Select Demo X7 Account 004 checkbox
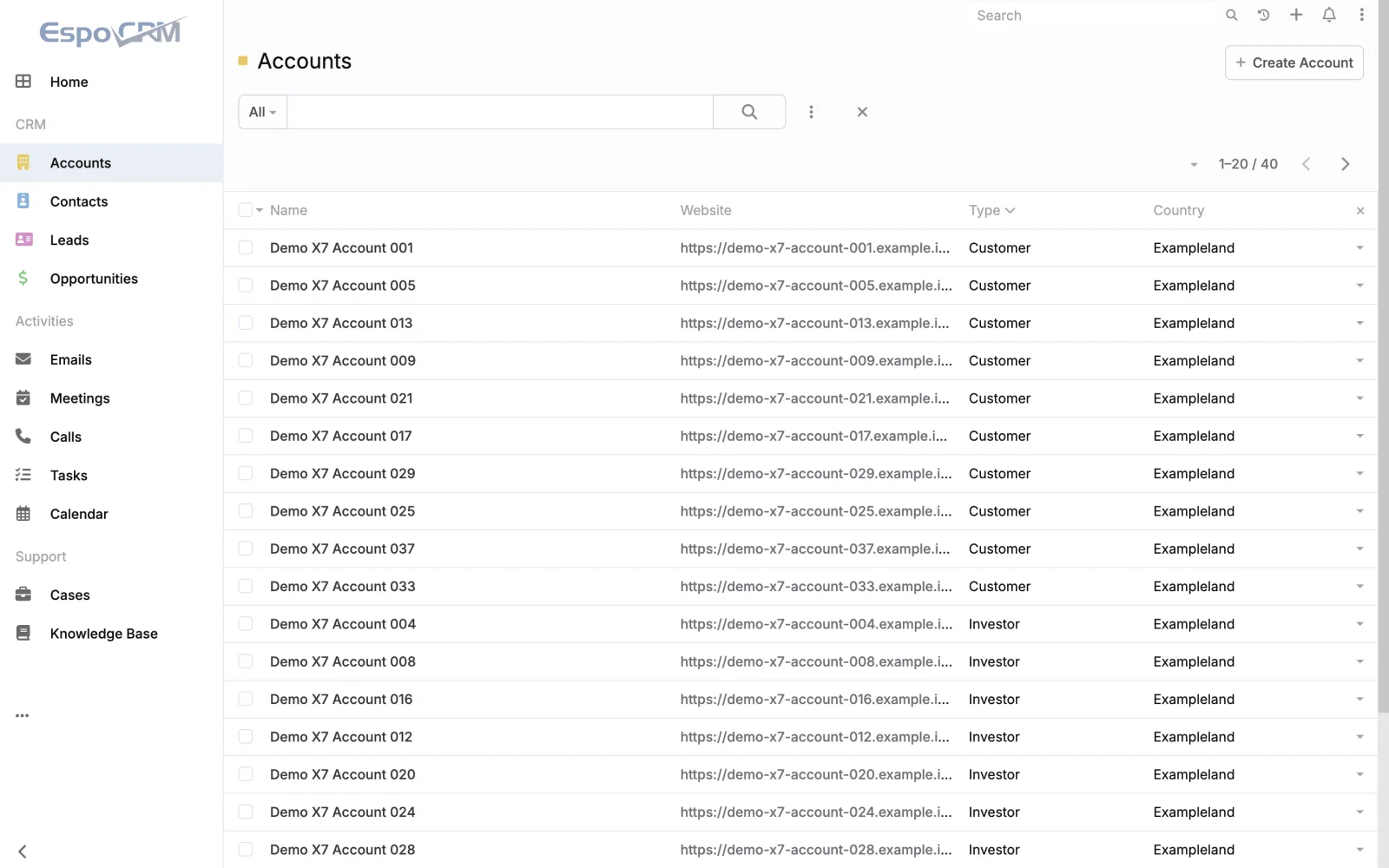The image size is (1389, 868). click(246, 624)
